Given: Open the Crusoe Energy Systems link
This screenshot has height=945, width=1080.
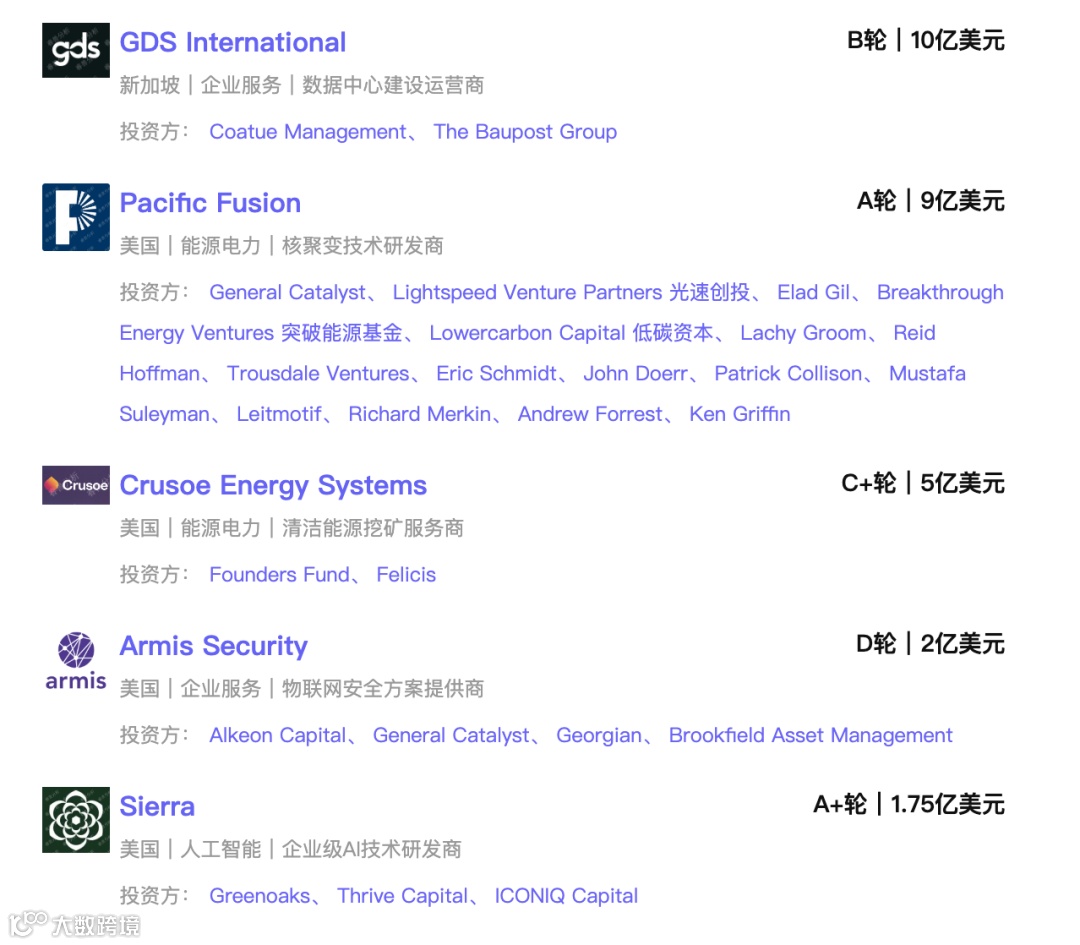Looking at the screenshot, I should pos(273,486).
